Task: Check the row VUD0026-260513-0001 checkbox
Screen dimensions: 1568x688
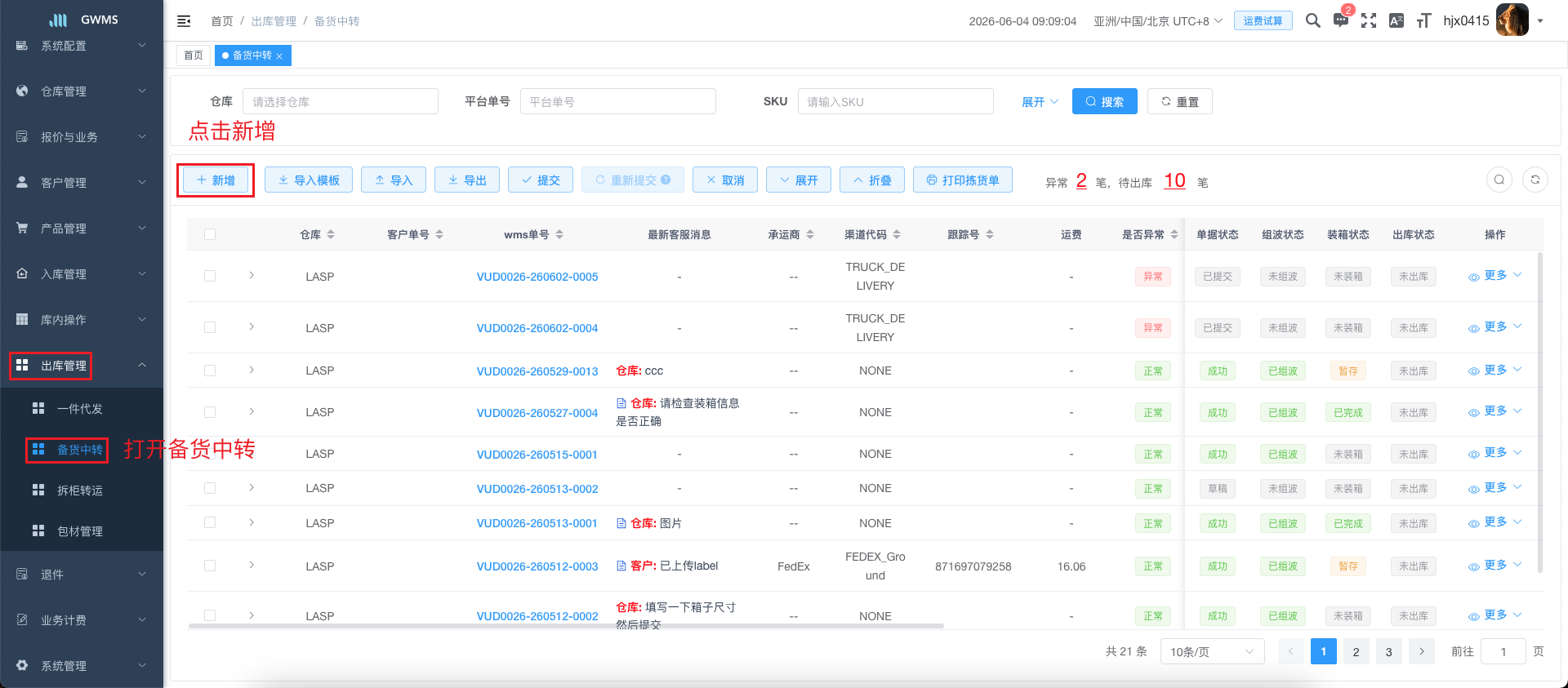Action: click(x=210, y=522)
